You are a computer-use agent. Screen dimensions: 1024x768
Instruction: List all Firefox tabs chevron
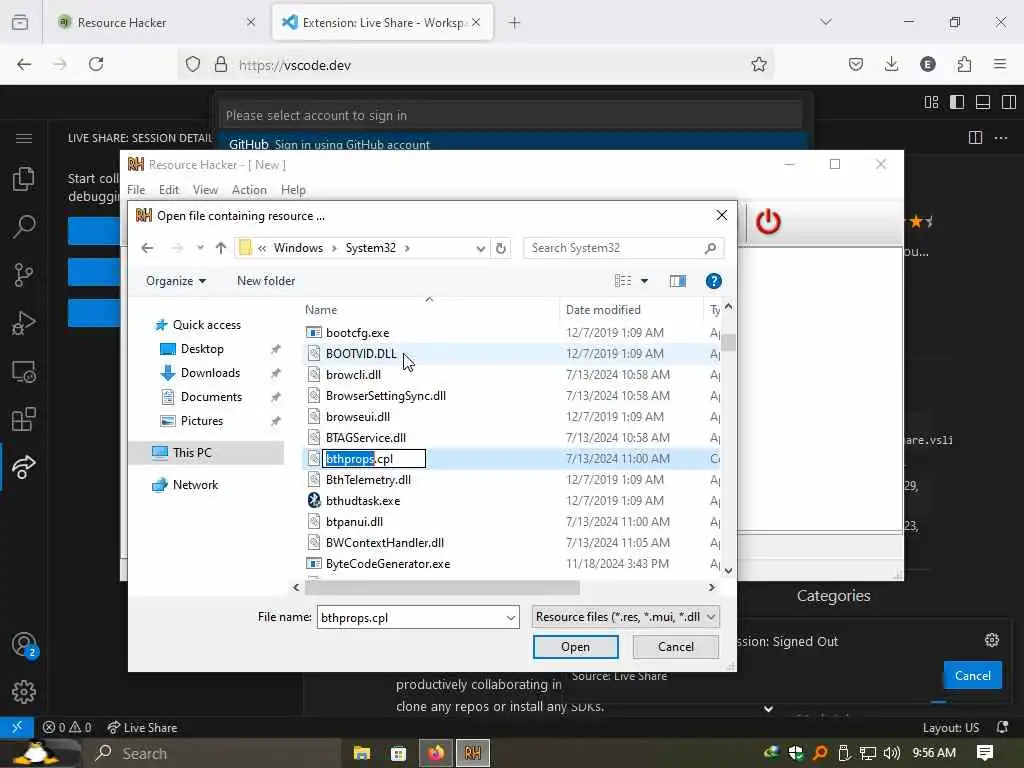tap(825, 22)
